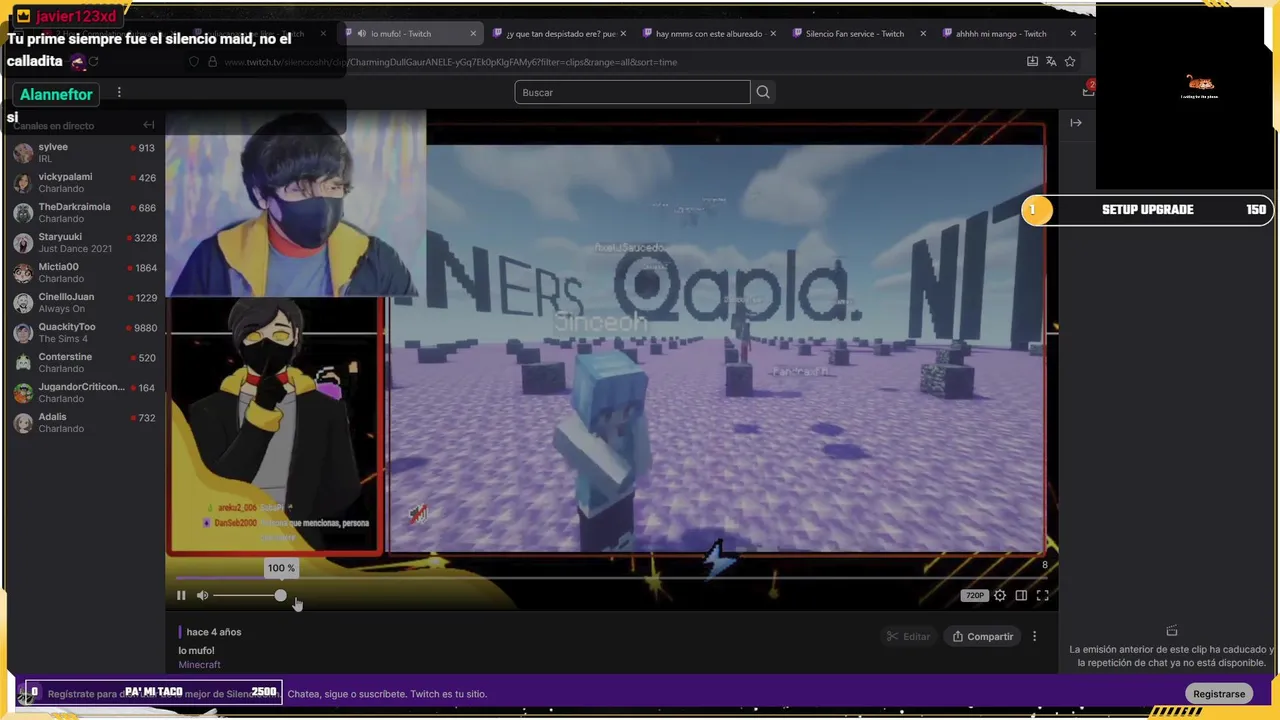Open the 720P quality selector
This screenshot has width=1280, height=720.
coord(974,596)
